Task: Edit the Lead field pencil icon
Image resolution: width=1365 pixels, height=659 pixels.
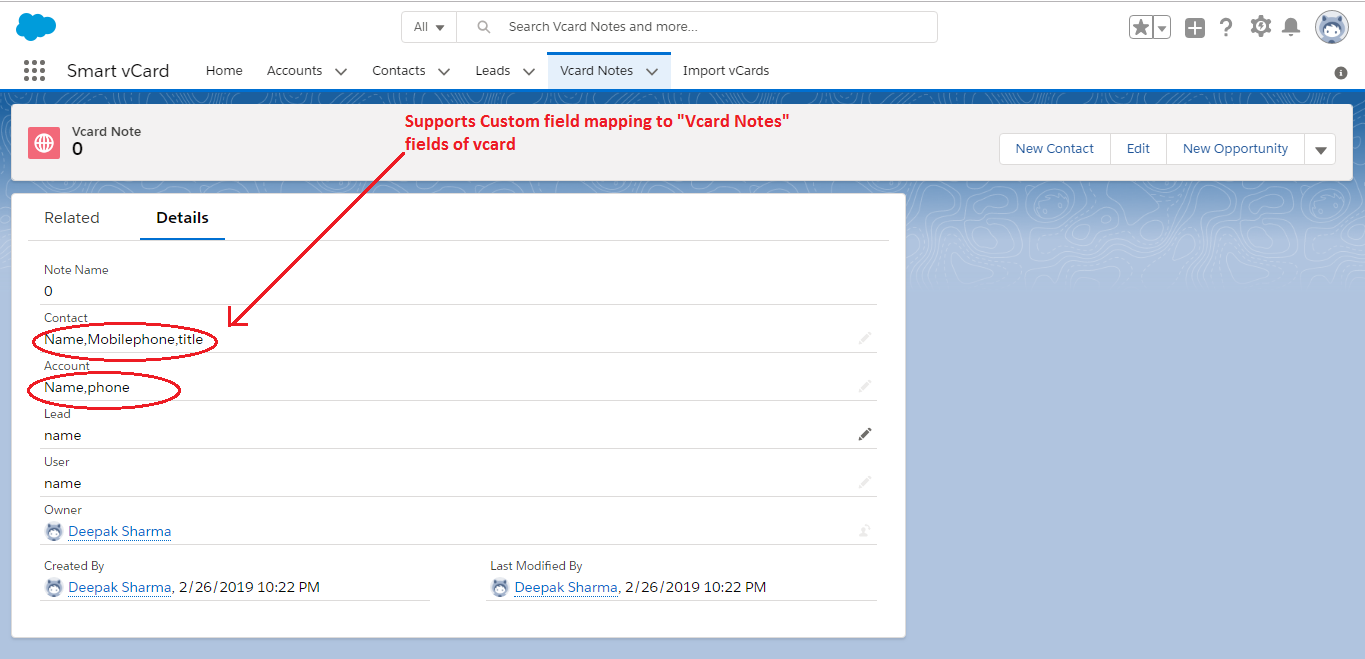Action: 865,434
